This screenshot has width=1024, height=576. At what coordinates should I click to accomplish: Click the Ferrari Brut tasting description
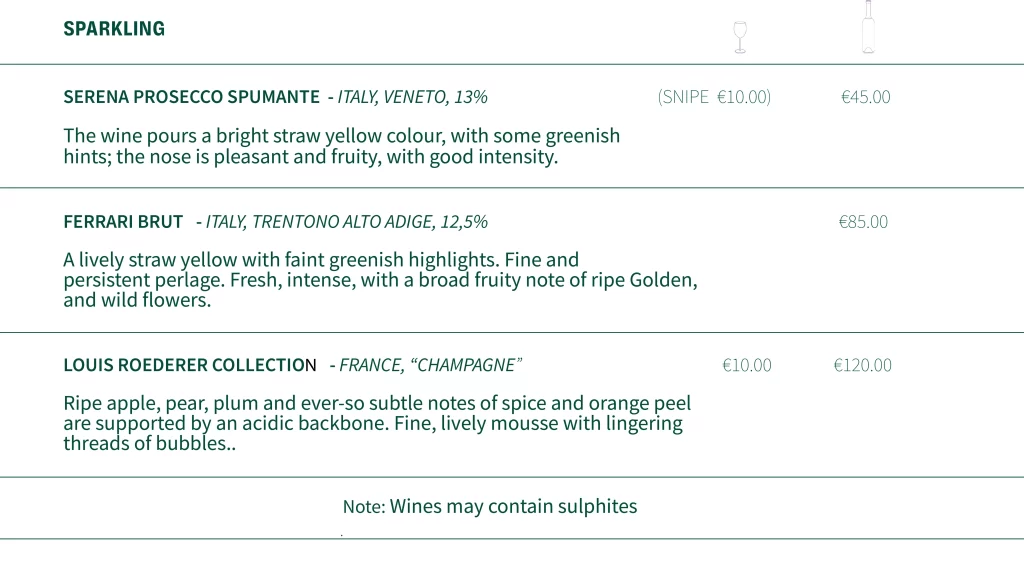(x=380, y=280)
